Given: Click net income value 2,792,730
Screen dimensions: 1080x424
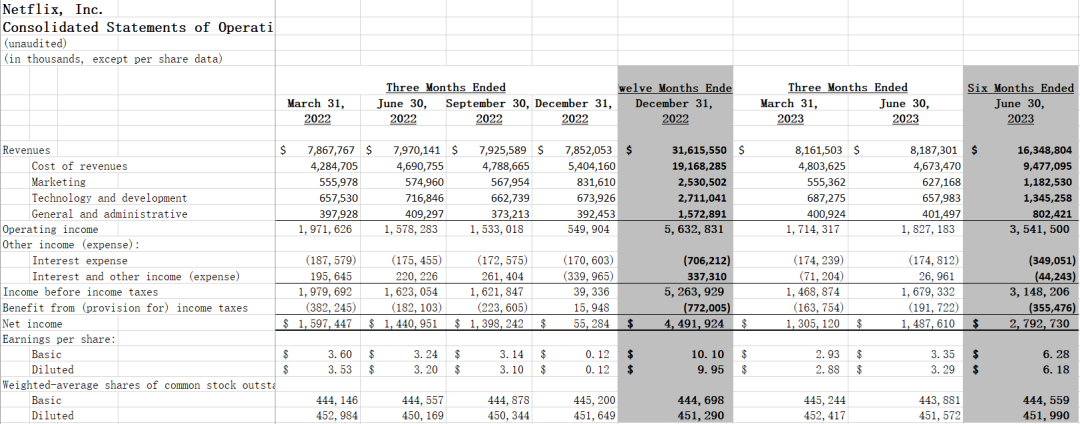Looking at the screenshot, I should click(1039, 324).
